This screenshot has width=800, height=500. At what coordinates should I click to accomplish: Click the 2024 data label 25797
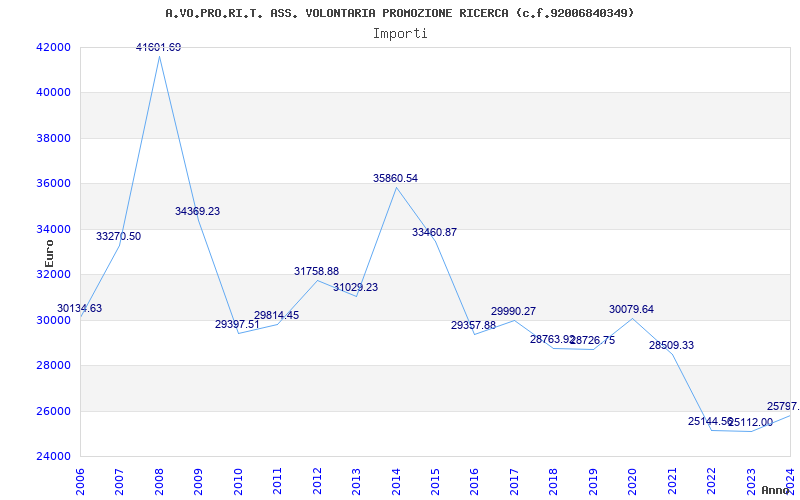(x=783, y=406)
